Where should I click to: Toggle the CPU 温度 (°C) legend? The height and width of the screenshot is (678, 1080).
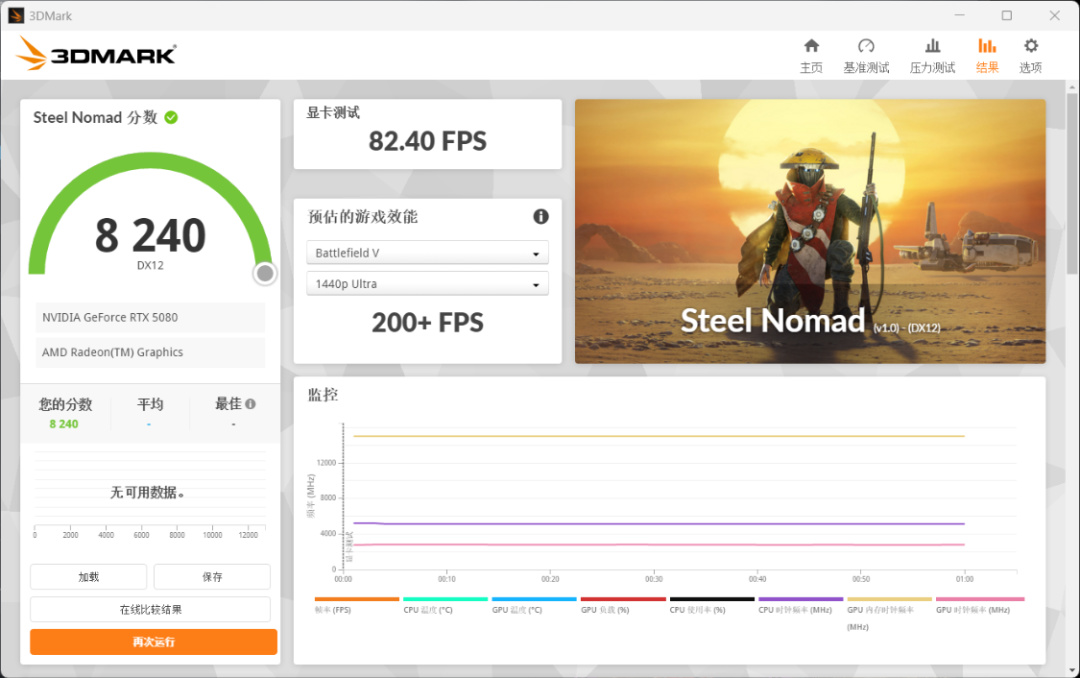tap(445, 604)
